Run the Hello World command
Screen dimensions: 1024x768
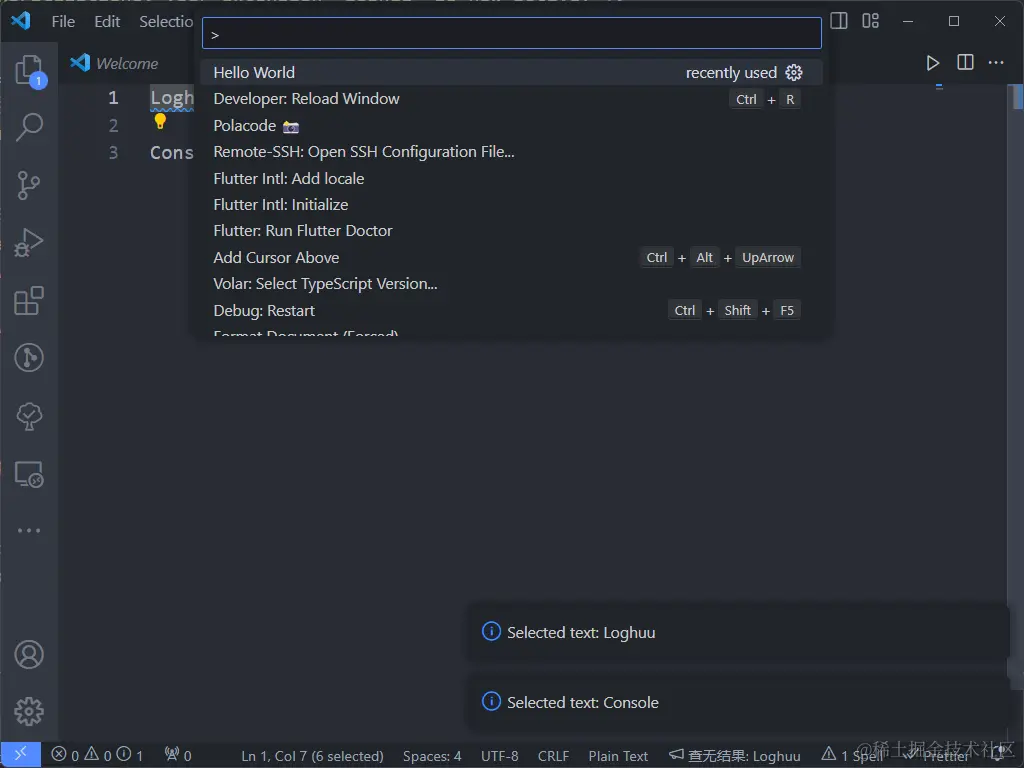coord(511,72)
